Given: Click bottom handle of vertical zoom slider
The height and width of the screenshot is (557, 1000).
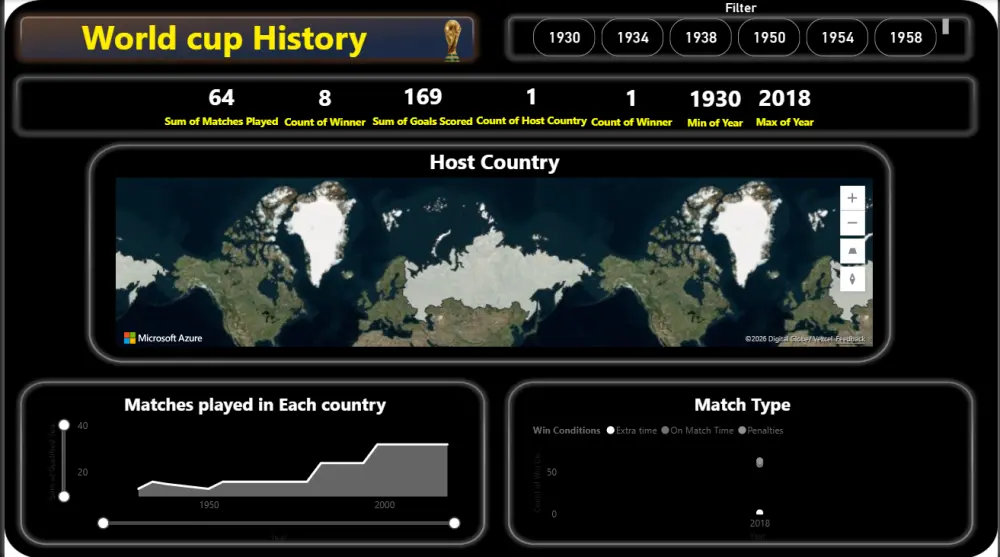Looking at the screenshot, I should pos(64,496).
